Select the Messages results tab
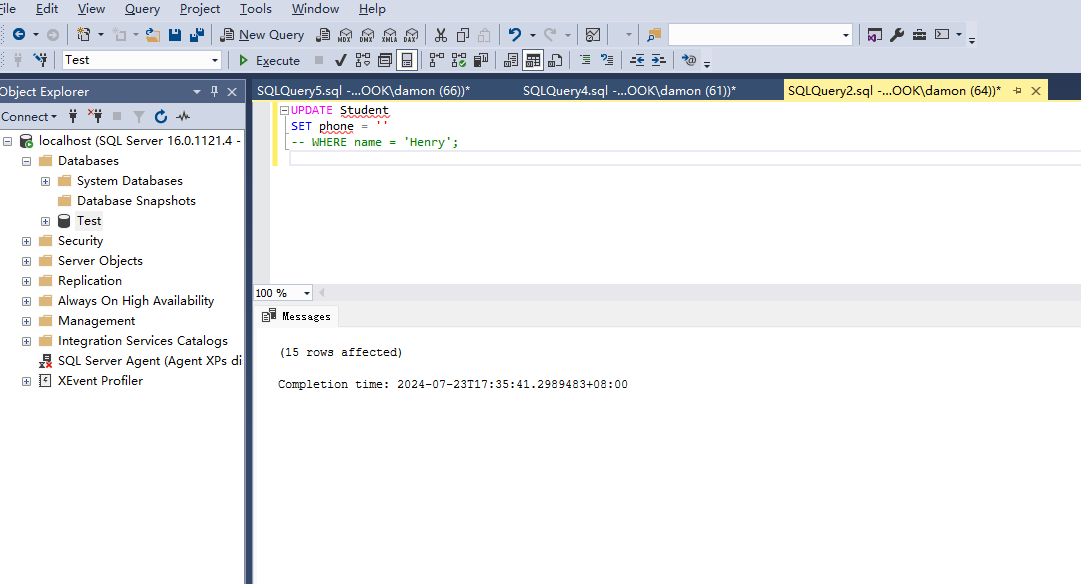Image resolution: width=1081 pixels, height=584 pixels. click(296, 316)
